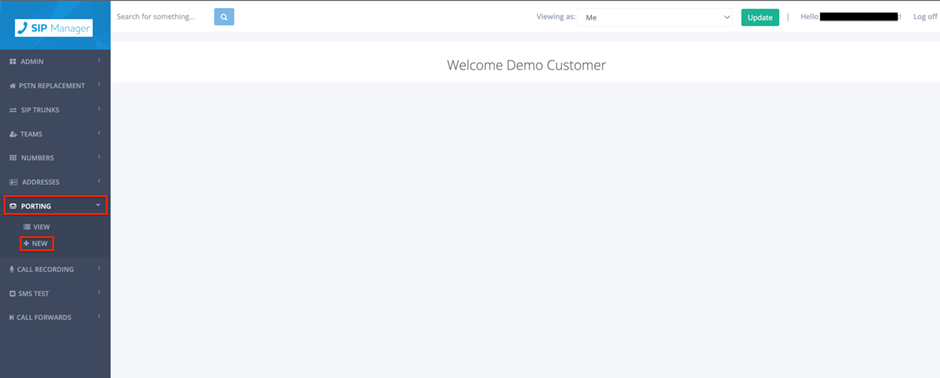Click the green Update button

pos(760,17)
